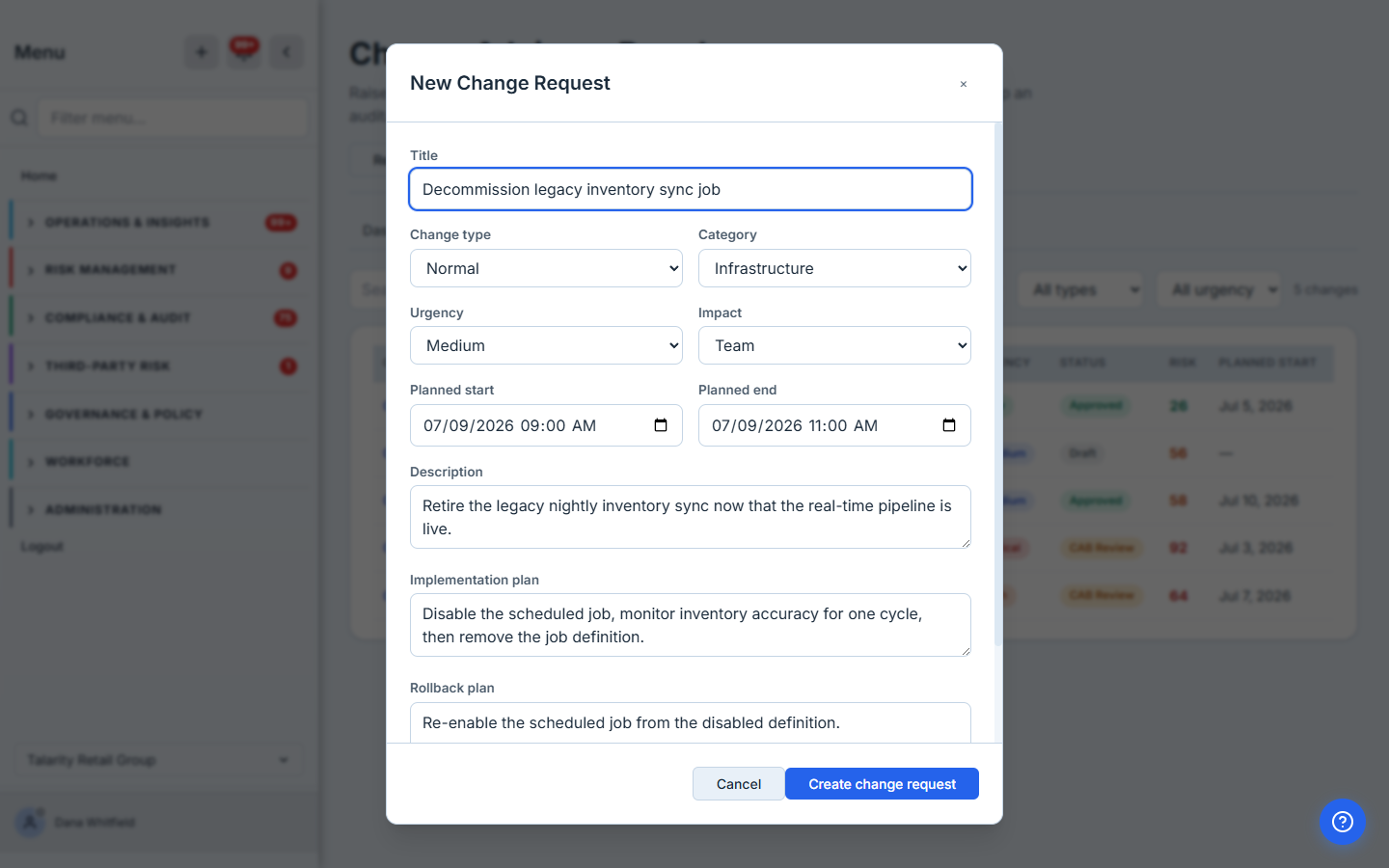Open the Home menu item
Image resolution: width=1389 pixels, height=868 pixels.
pos(39,176)
